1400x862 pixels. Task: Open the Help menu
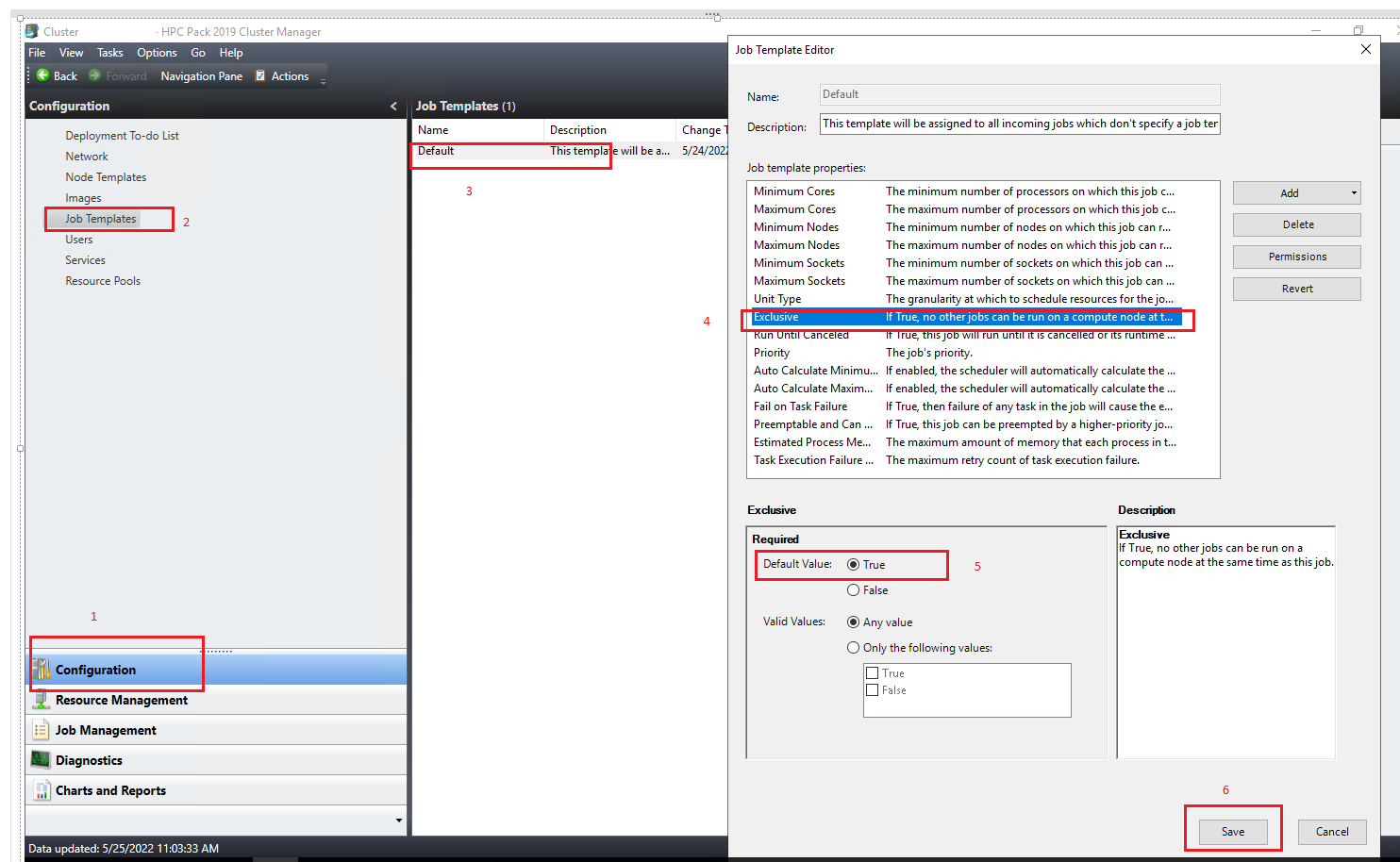[231, 53]
